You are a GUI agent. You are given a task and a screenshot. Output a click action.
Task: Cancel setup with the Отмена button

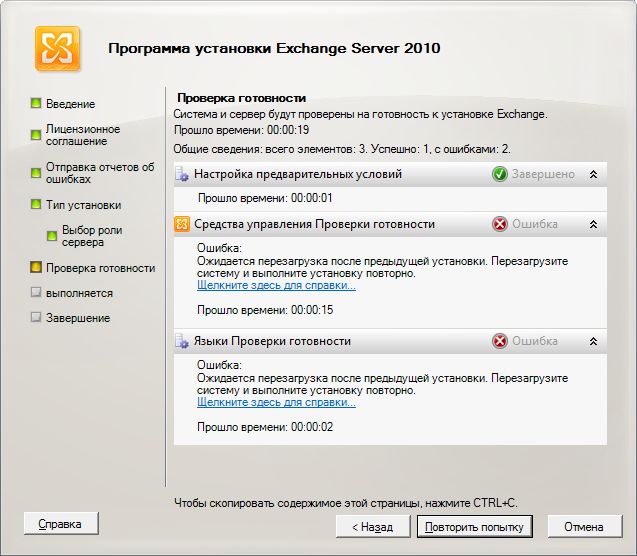tap(585, 527)
